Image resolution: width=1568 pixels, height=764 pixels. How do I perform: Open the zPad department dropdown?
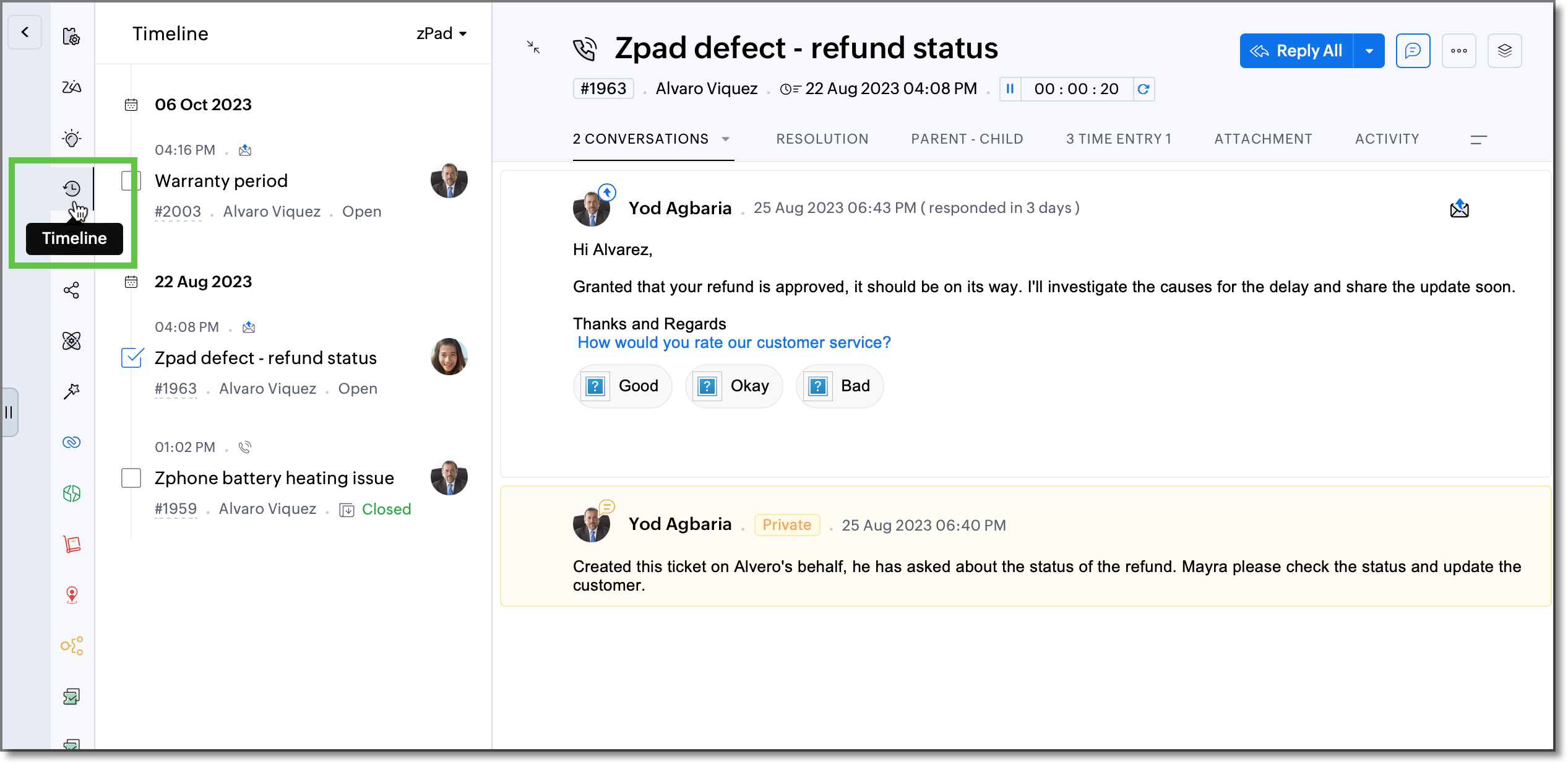tap(441, 33)
